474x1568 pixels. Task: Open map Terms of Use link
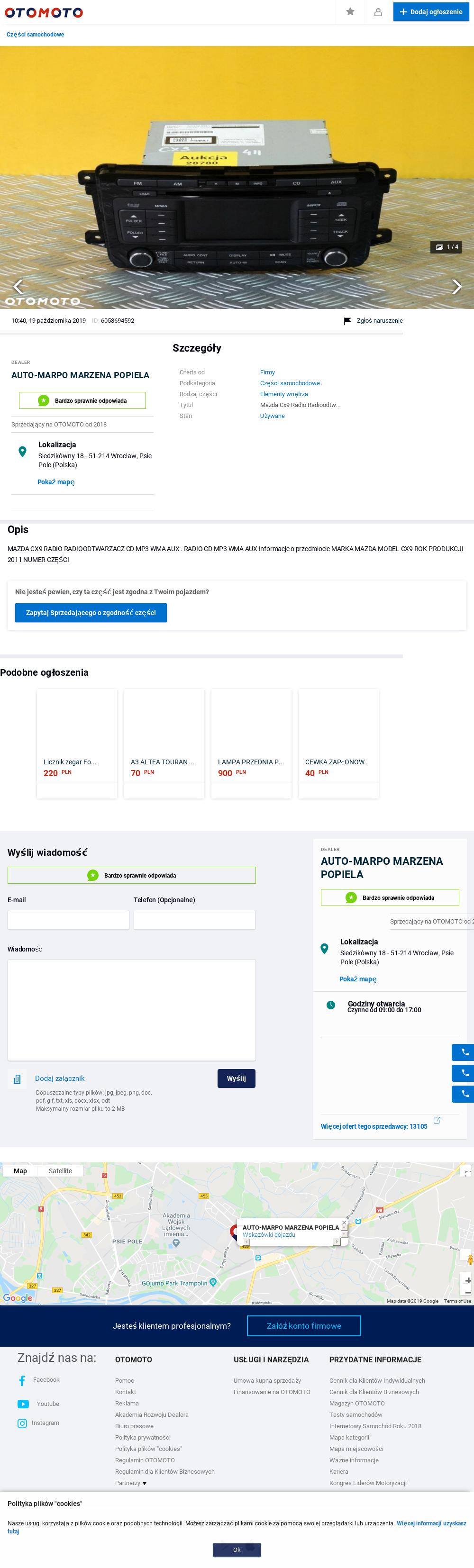pyautogui.click(x=457, y=1301)
